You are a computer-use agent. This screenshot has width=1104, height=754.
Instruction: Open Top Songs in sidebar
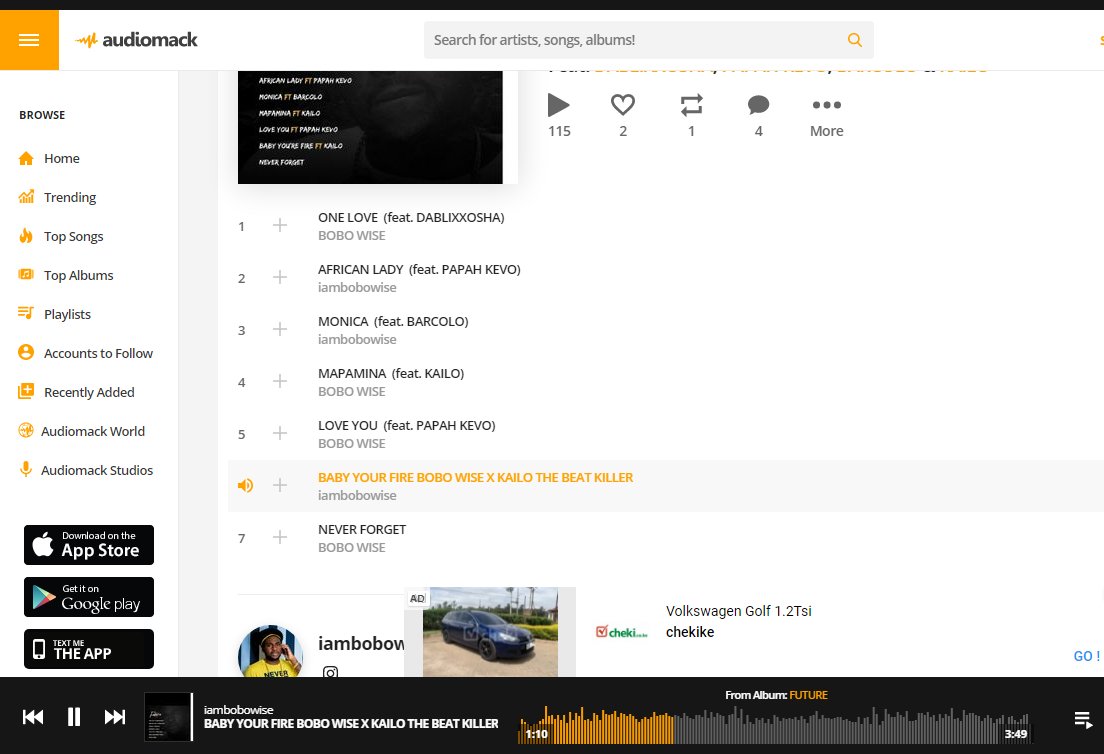pyautogui.click(x=73, y=237)
